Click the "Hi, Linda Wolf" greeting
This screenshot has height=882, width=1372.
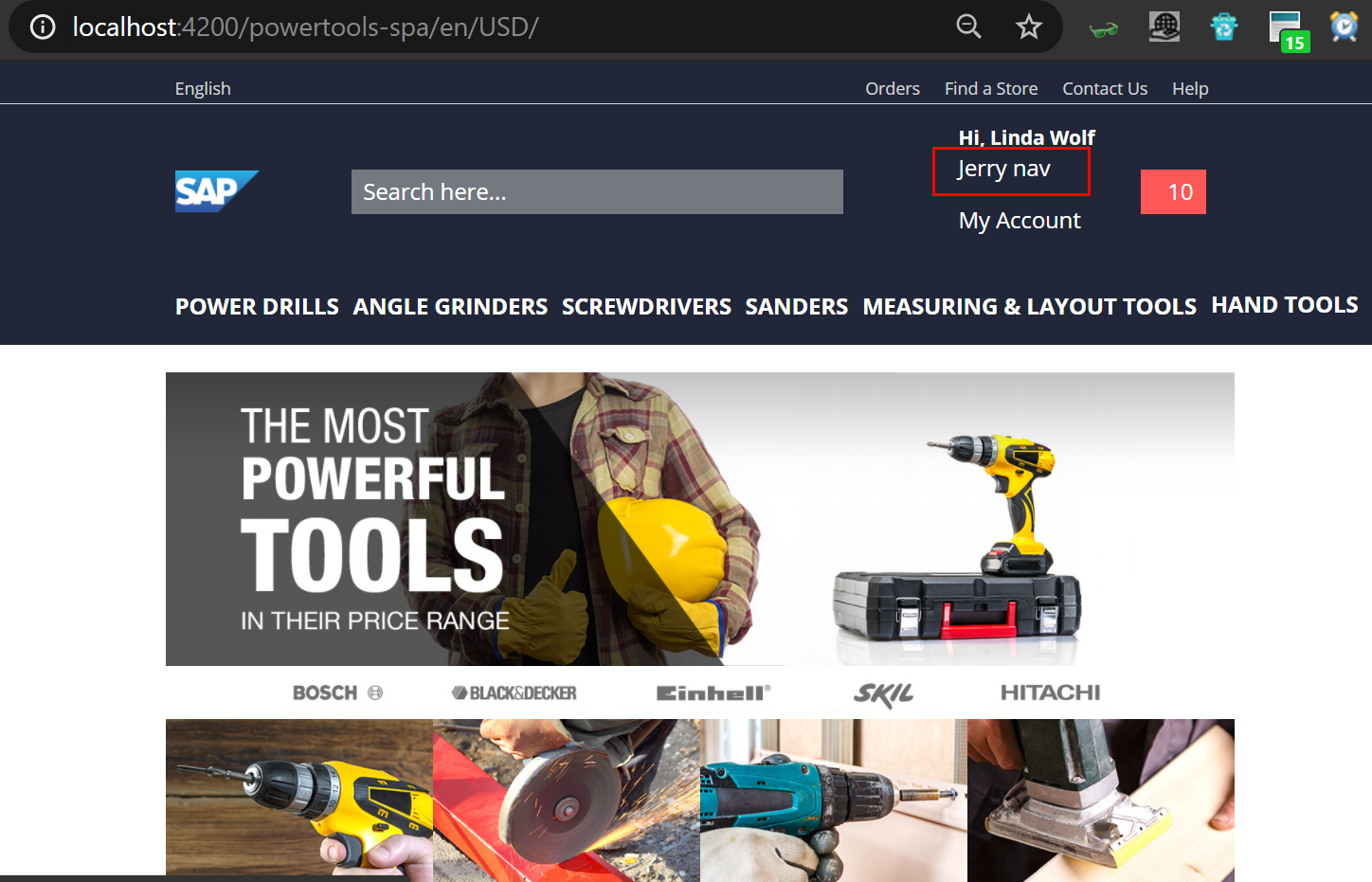[x=1027, y=137]
